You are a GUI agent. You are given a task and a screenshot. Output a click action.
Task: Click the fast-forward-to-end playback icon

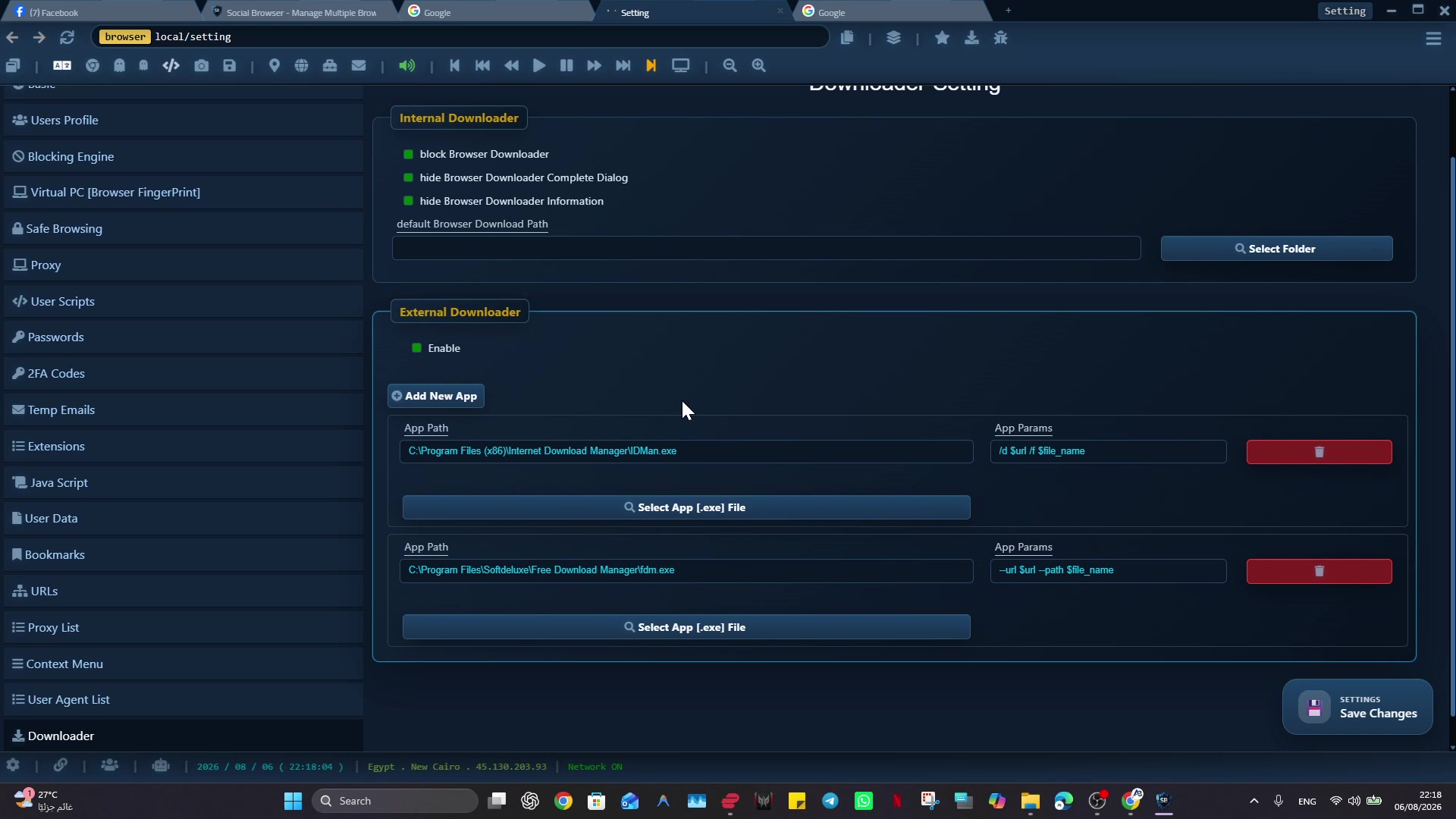[x=623, y=66]
